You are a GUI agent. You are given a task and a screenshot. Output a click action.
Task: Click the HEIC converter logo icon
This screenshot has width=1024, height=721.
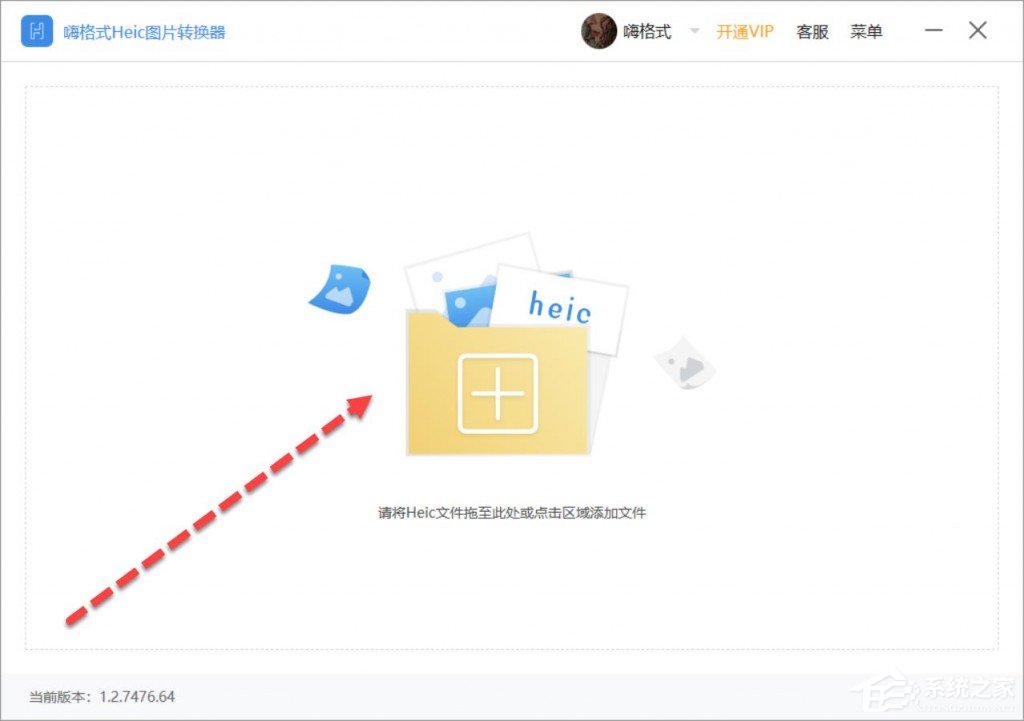pos(36,31)
